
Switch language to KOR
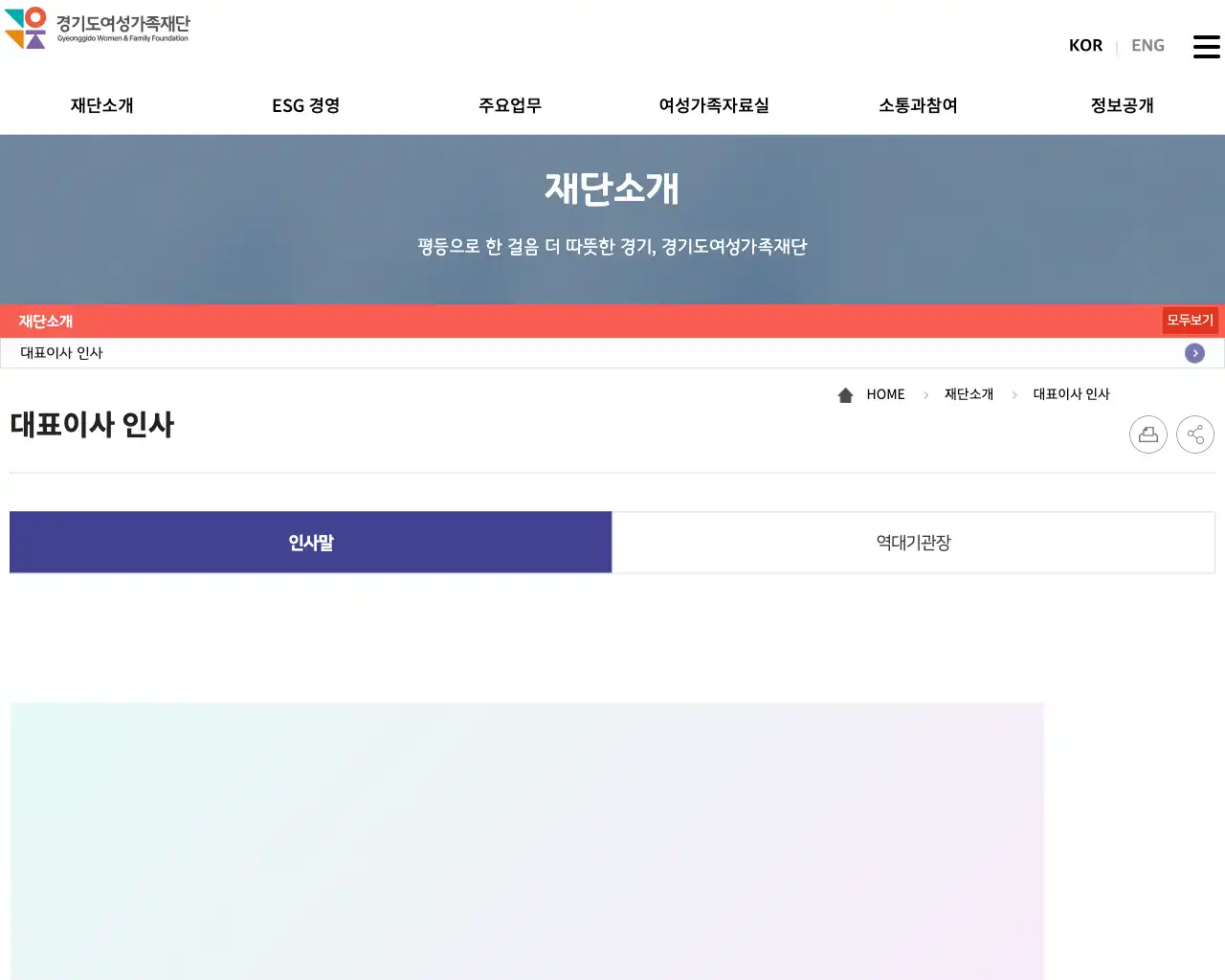1085,45
